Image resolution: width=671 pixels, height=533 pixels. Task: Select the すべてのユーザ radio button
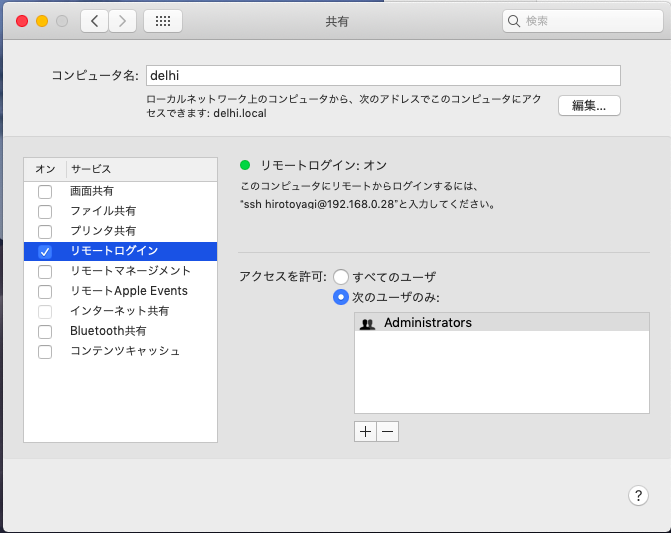[341, 277]
